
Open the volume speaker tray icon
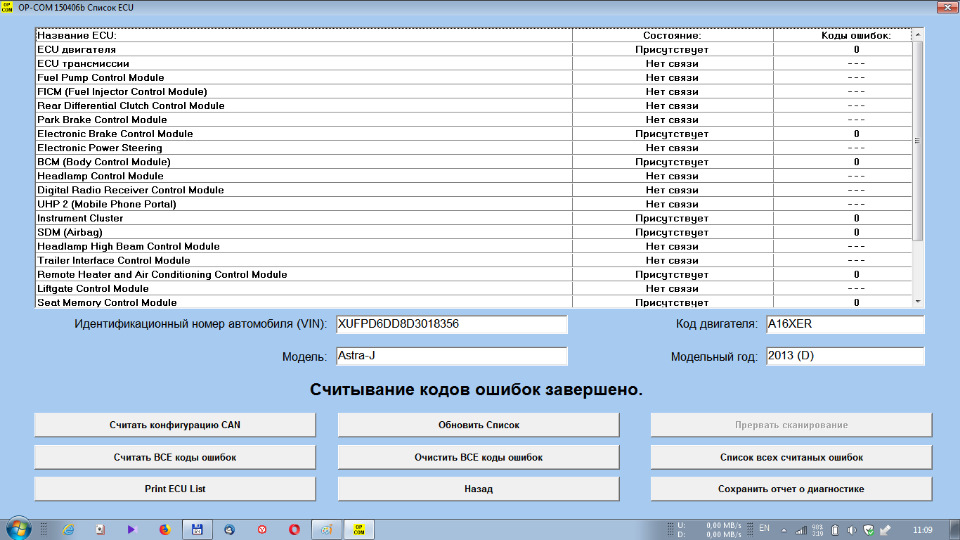pyautogui.click(x=851, y=530)
